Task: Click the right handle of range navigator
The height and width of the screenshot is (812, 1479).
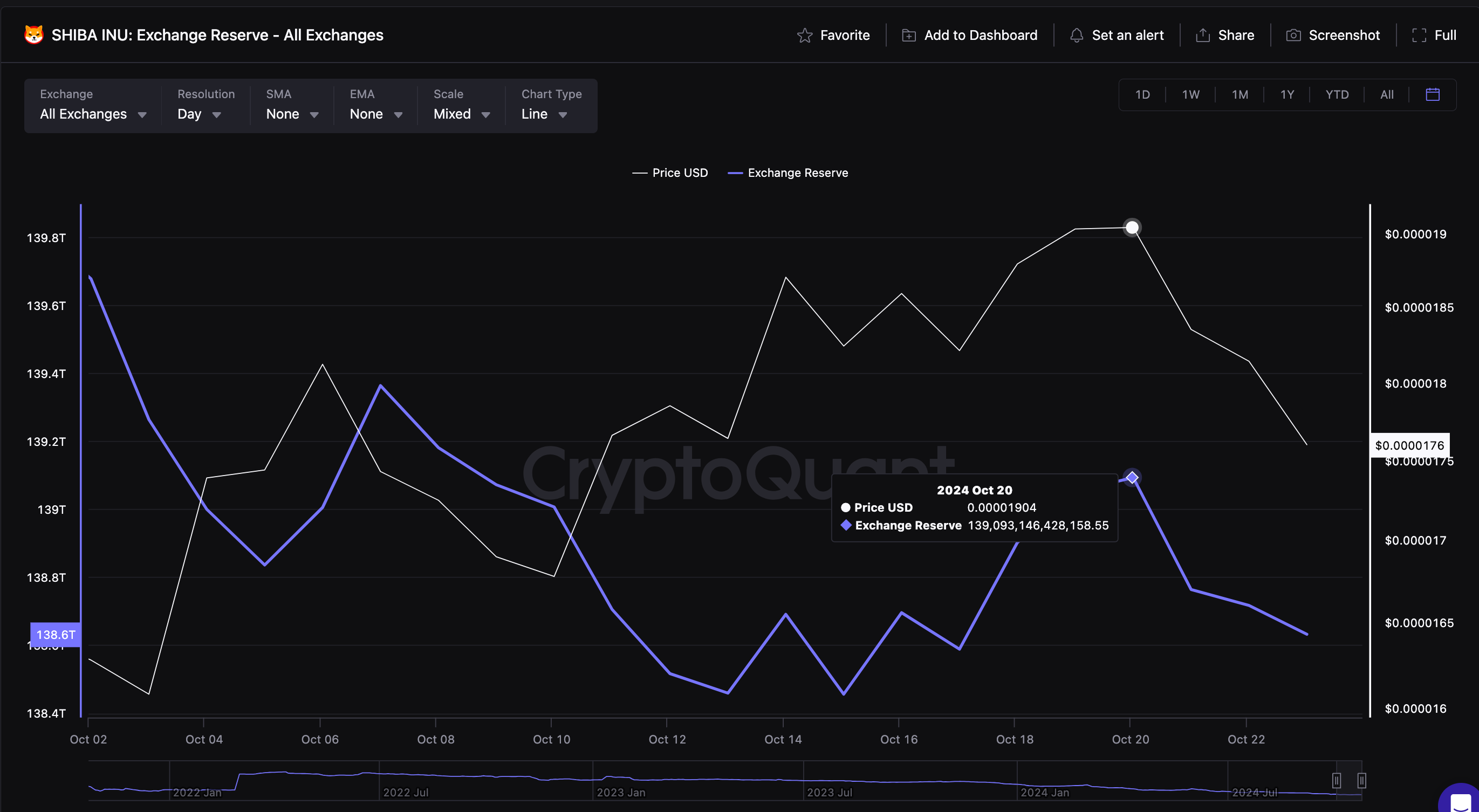Action: click(1361, 780)
